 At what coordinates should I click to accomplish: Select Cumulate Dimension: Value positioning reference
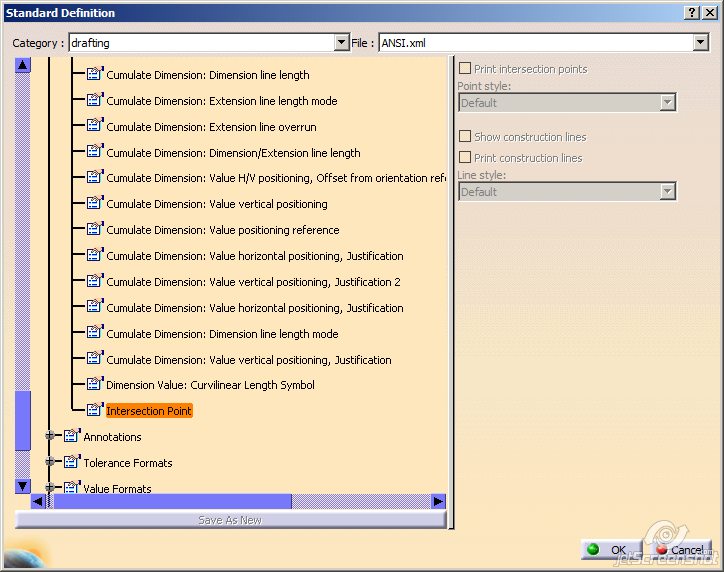tap(223, 230)
